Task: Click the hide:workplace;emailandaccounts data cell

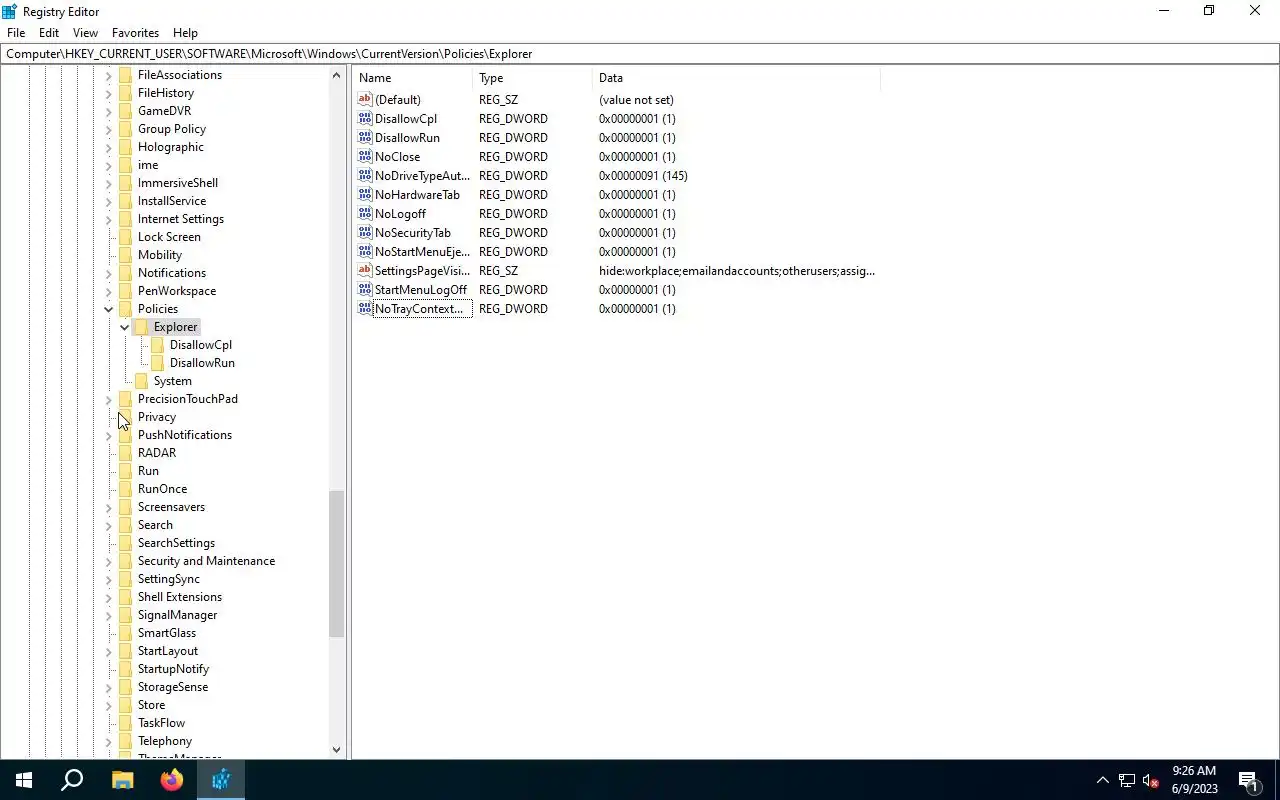Action: (x=737, y=270)
